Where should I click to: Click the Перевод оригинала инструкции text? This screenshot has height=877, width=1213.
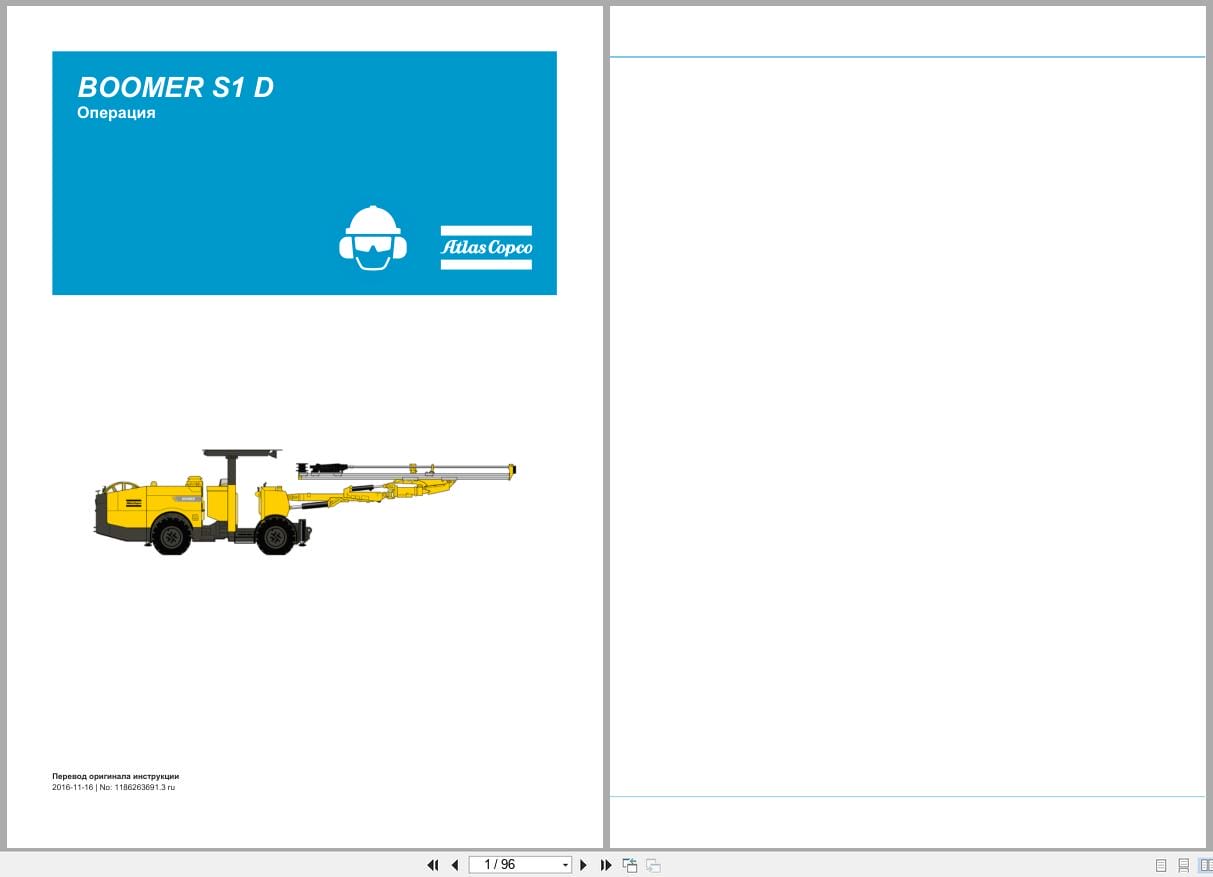(115, 776)
